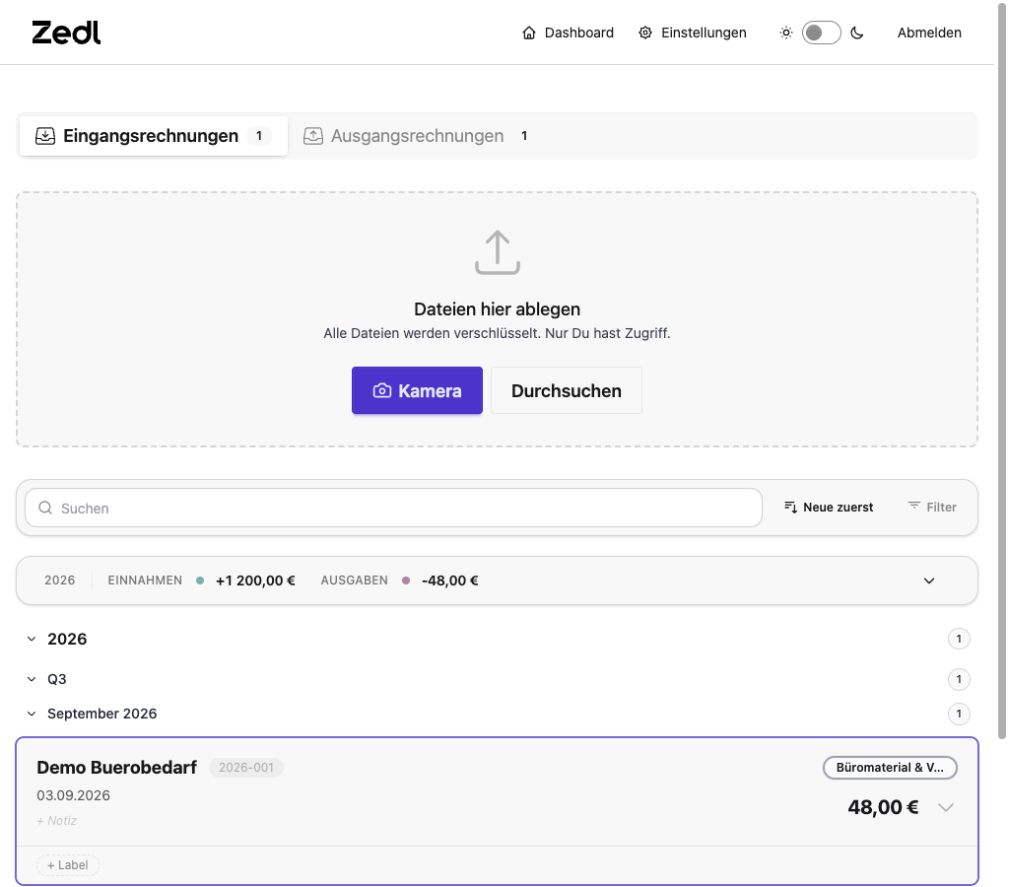Click the sun light-mode icon
This screenshot has height=887, width=1009.
(x=786, y=33)
